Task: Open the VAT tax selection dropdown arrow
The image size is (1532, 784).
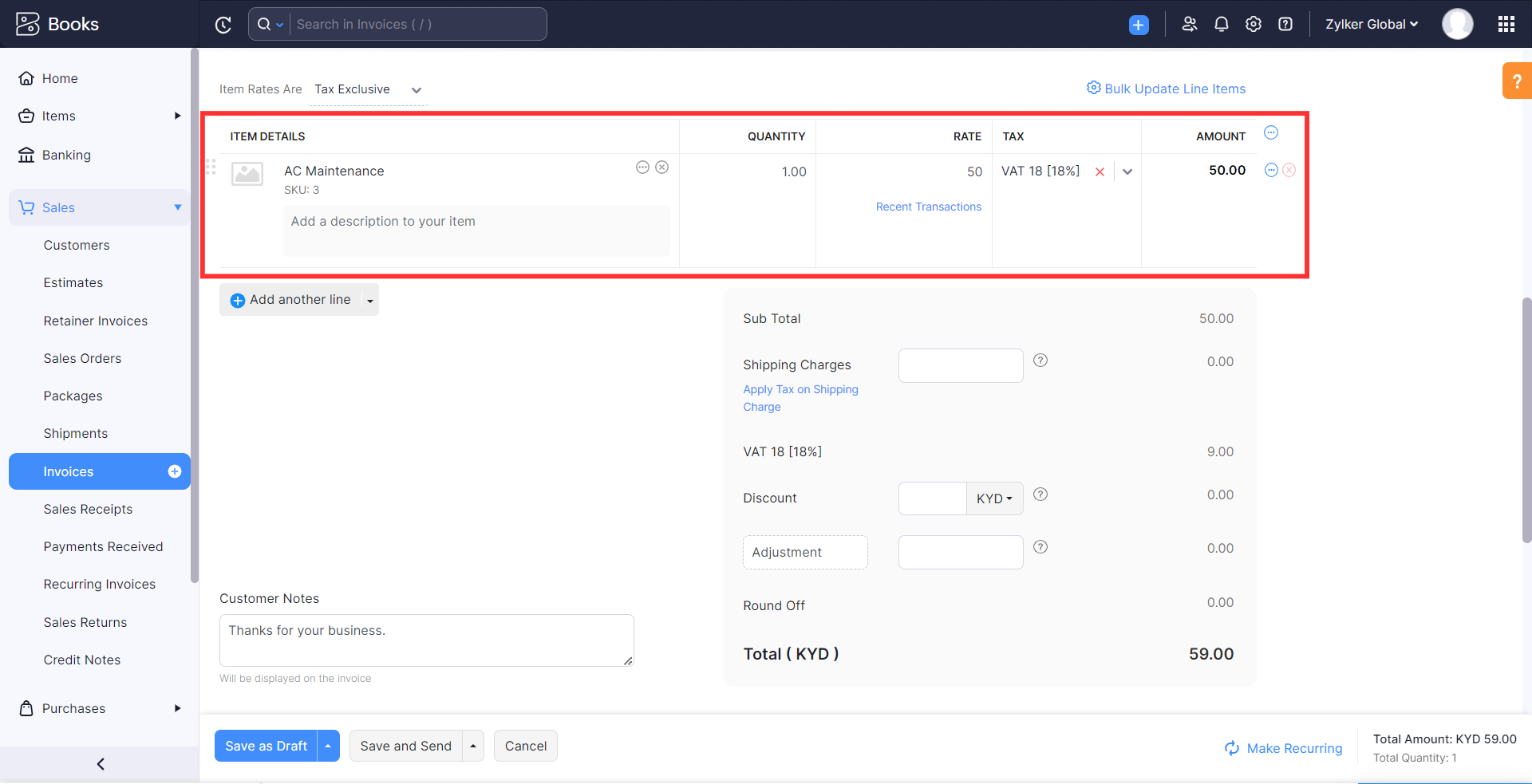Action: (x=1127, y=171)
